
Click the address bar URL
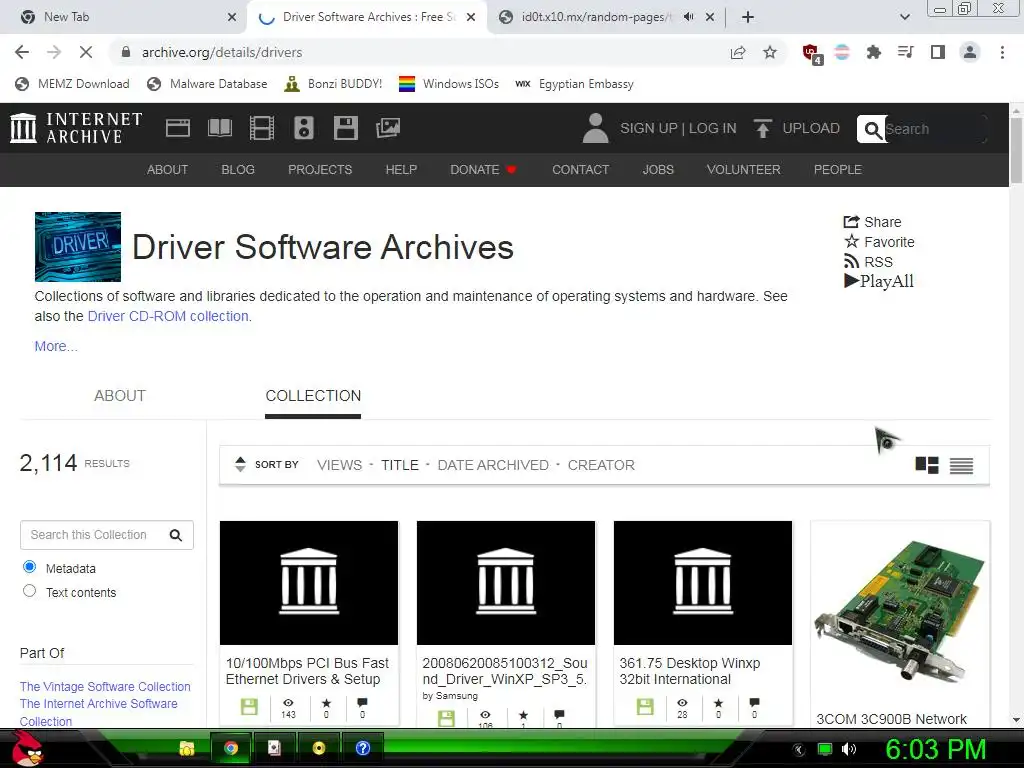222,52
